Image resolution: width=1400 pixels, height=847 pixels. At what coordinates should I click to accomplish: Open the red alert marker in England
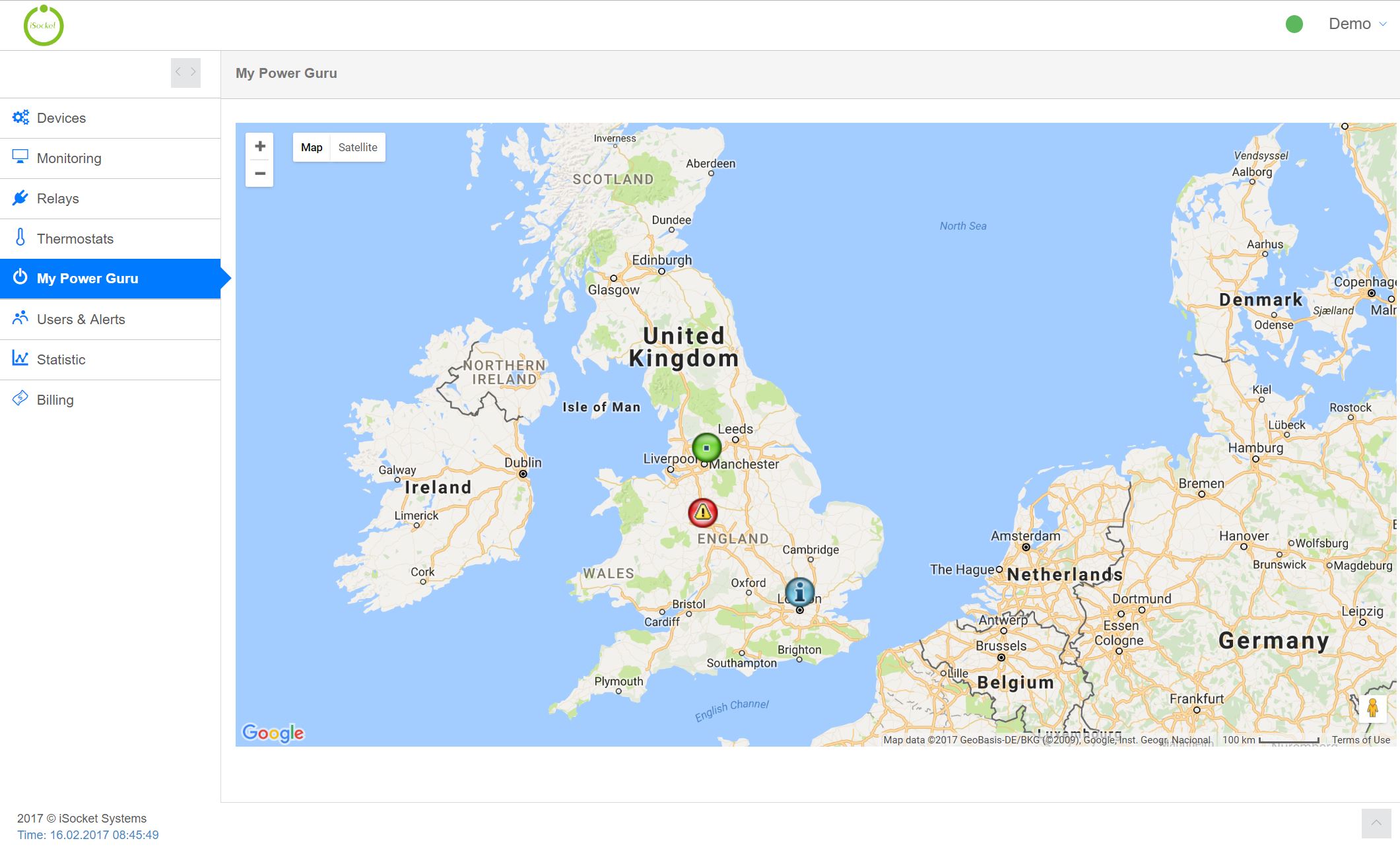coord(702,511)
